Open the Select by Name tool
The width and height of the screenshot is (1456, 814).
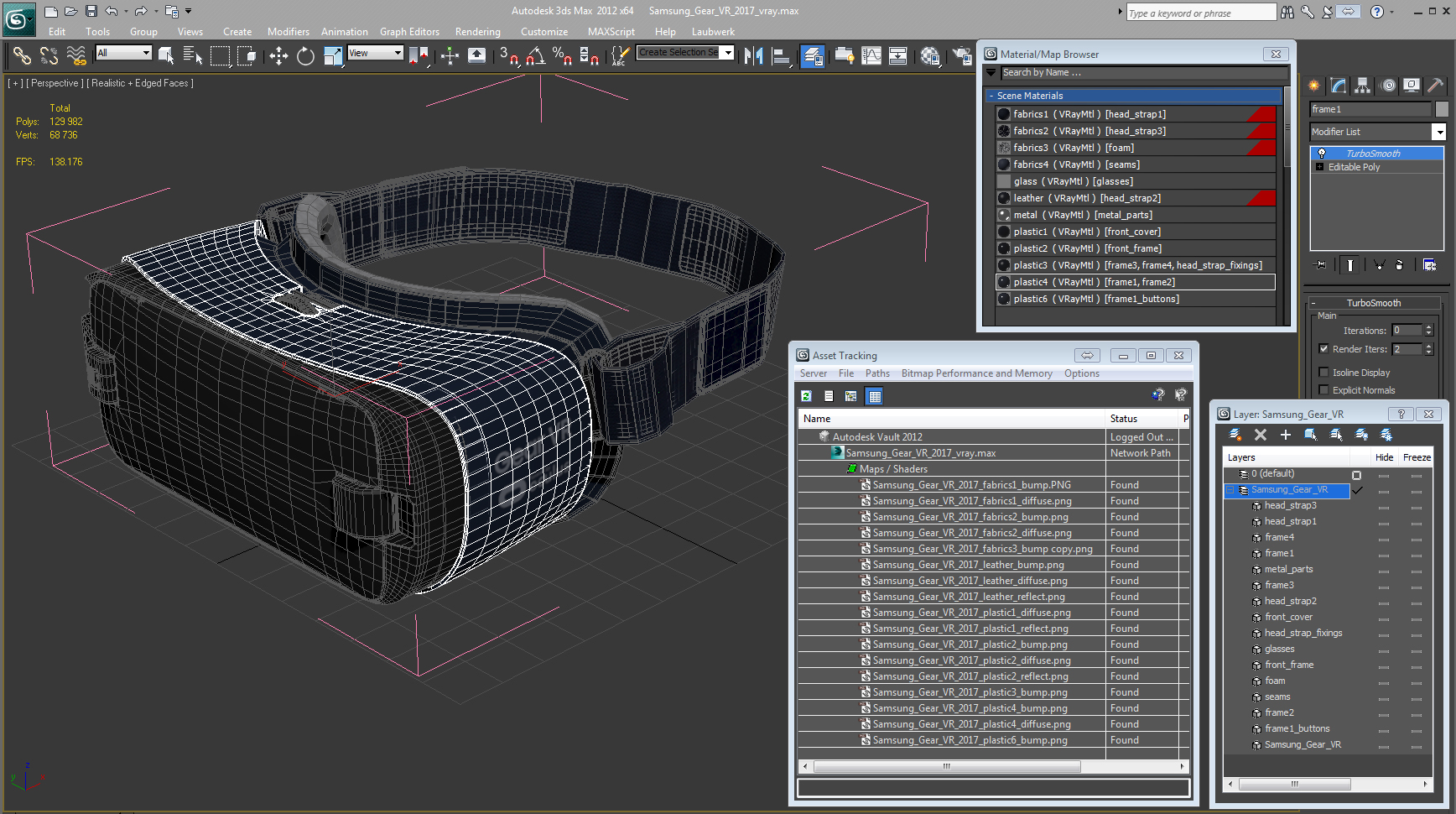click(x=193, y=56)
